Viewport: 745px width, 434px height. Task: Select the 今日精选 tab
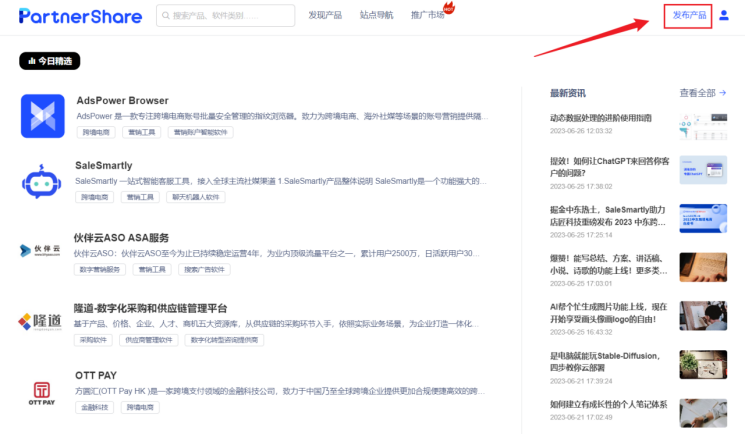pyautogui.click(x=49, y=61)
